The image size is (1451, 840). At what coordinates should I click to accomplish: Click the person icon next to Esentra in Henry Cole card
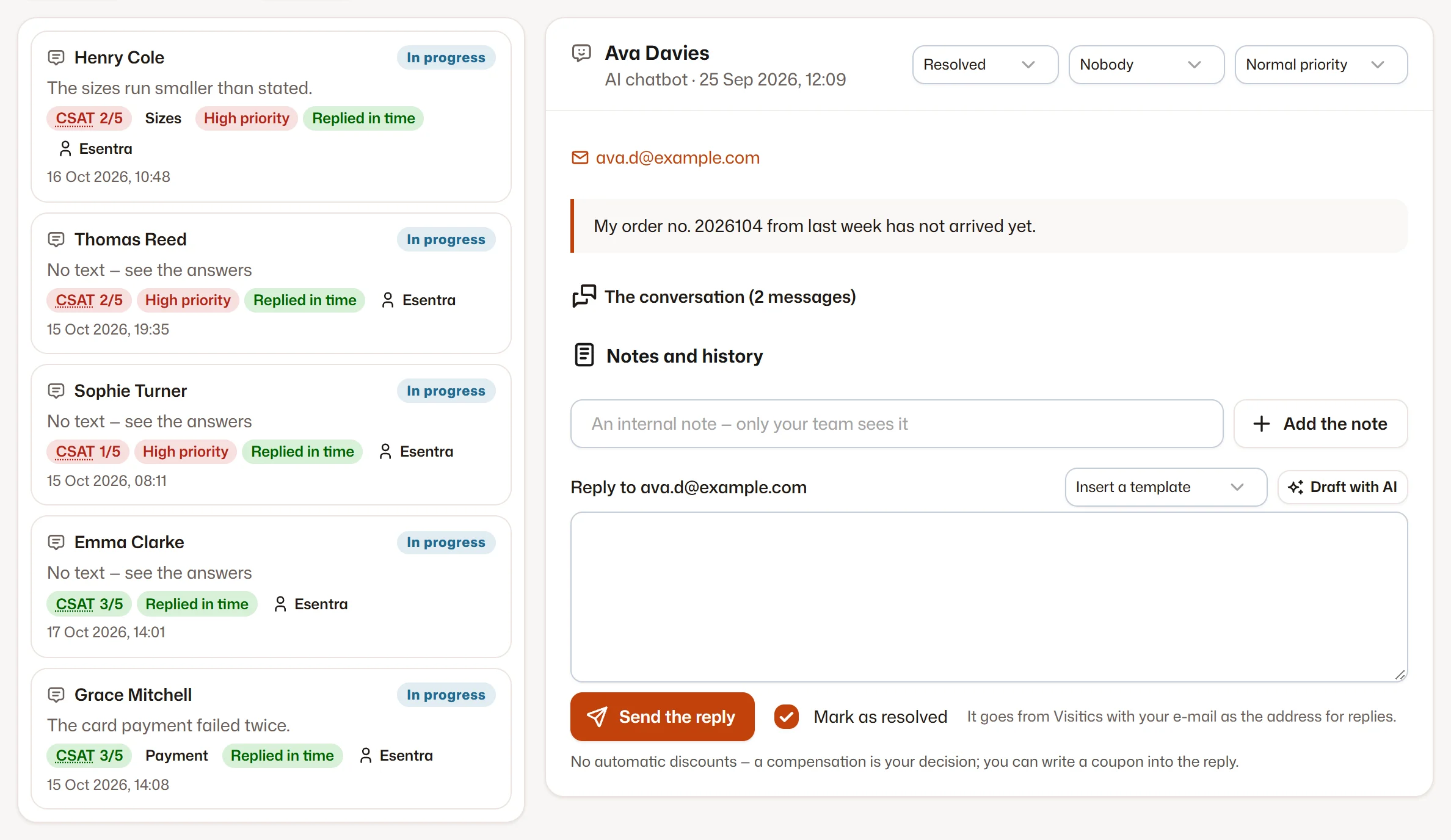tap(65, 148)
